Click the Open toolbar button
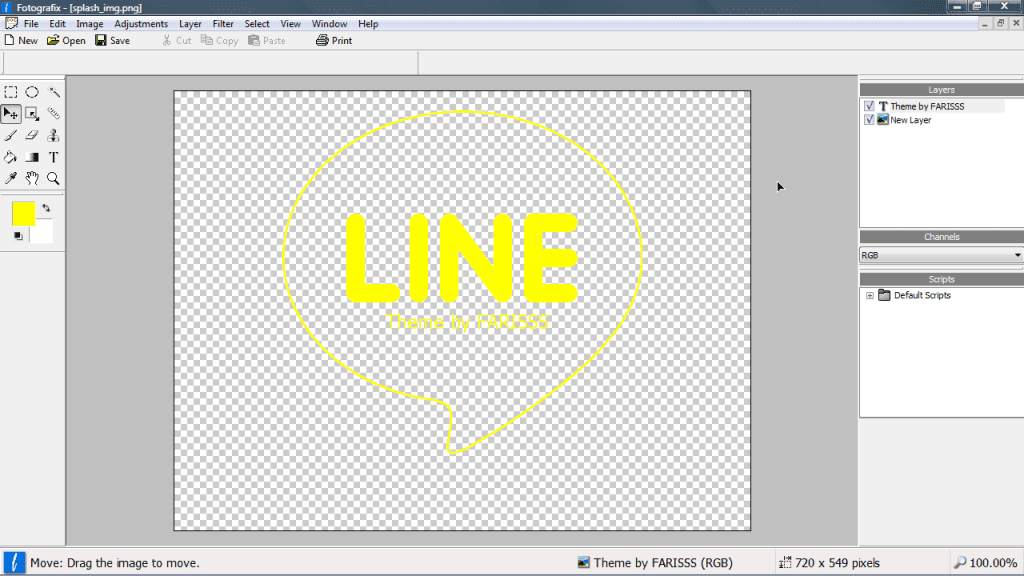Screen dimensions: 1024x576 66,40
